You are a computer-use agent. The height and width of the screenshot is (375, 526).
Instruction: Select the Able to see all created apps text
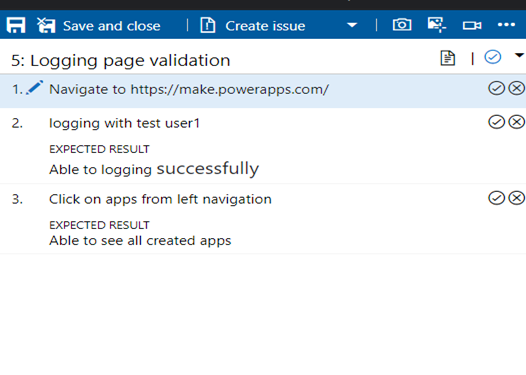point(140,241)
